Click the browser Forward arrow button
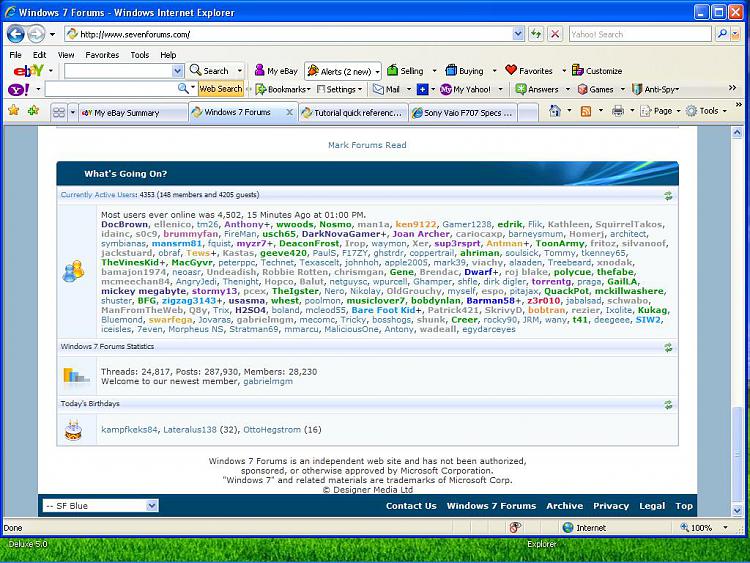 pos(36,34)
